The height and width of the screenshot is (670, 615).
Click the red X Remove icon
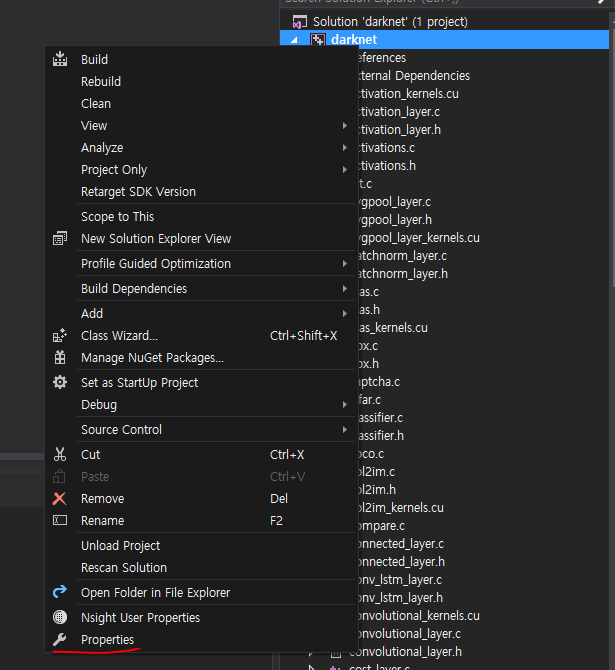(59, 498)
